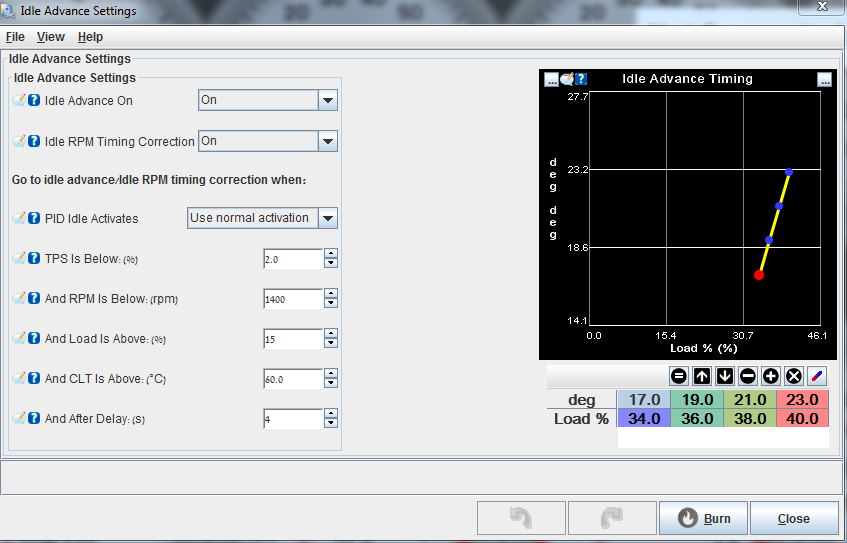Select Load % cell 34.0
847x543 pixels.
tap(644, 418)
